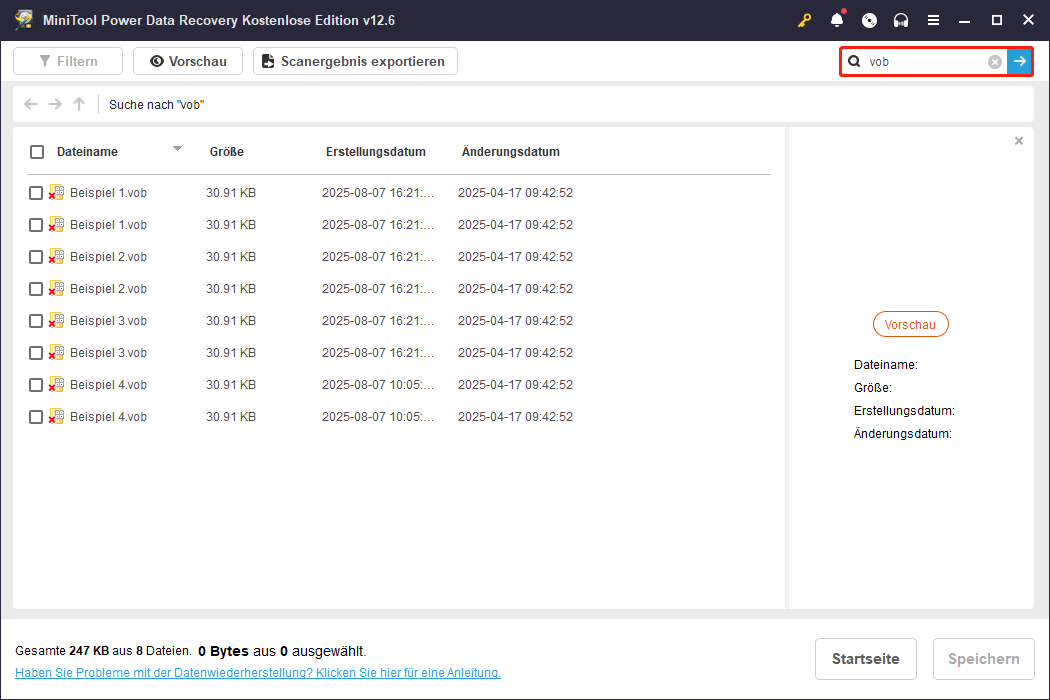Check the box of the upper Beispiel 2.vob
The image size is (1050, 700).
(36, 257)
